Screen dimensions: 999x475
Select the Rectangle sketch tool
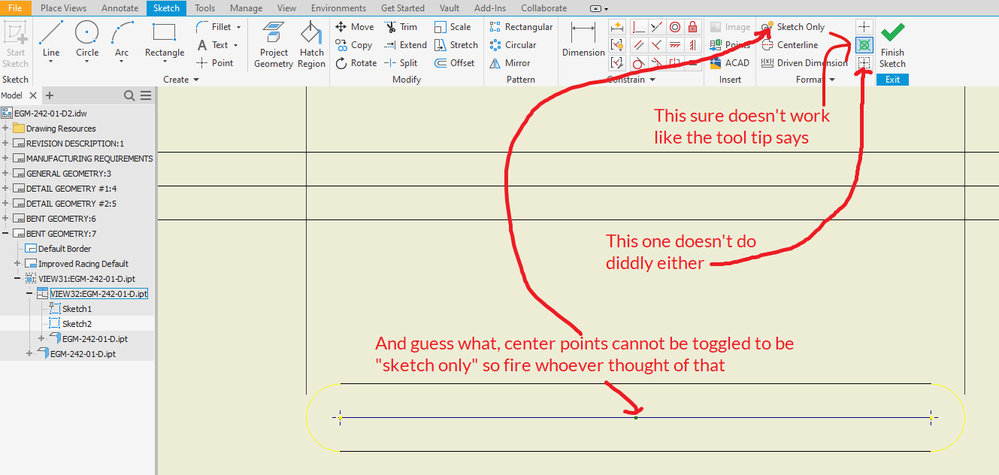pos(164,38)
